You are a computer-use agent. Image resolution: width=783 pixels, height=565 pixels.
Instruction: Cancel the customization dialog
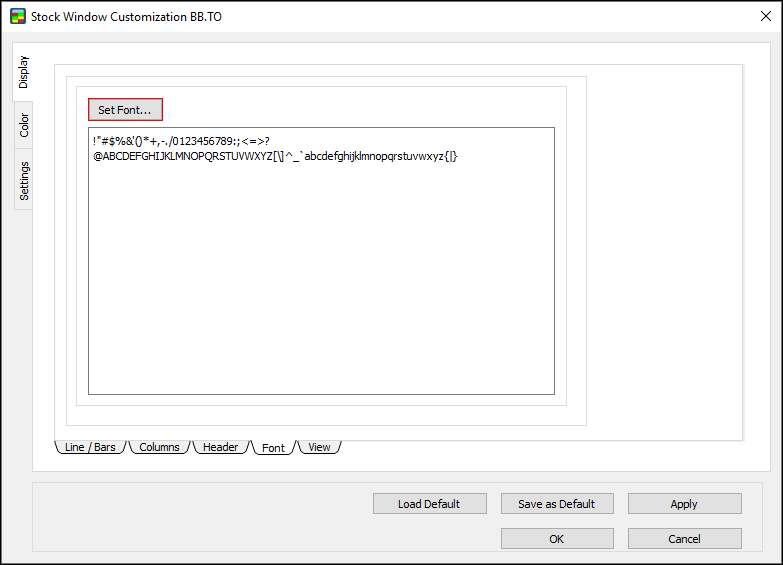[684, 539]
